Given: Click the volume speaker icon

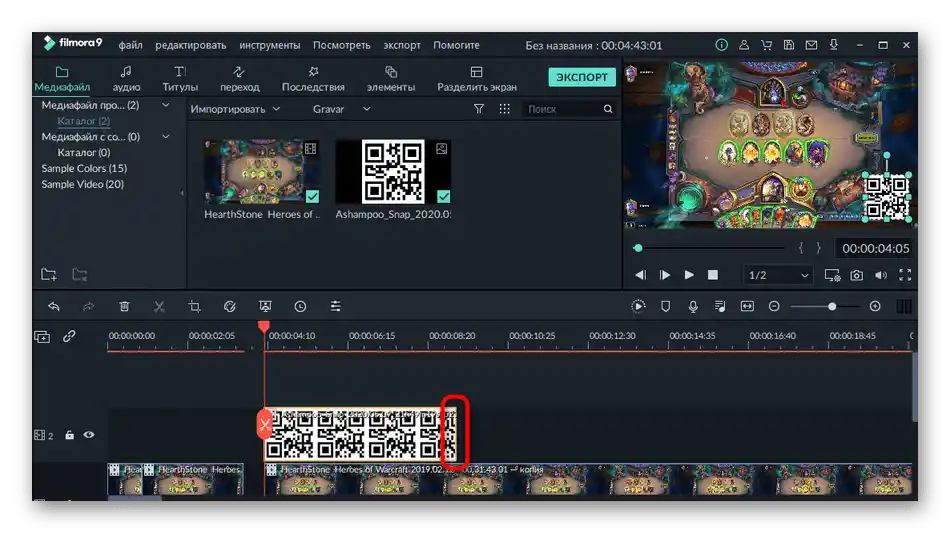Looking at the screenshot, I should 881,275.
